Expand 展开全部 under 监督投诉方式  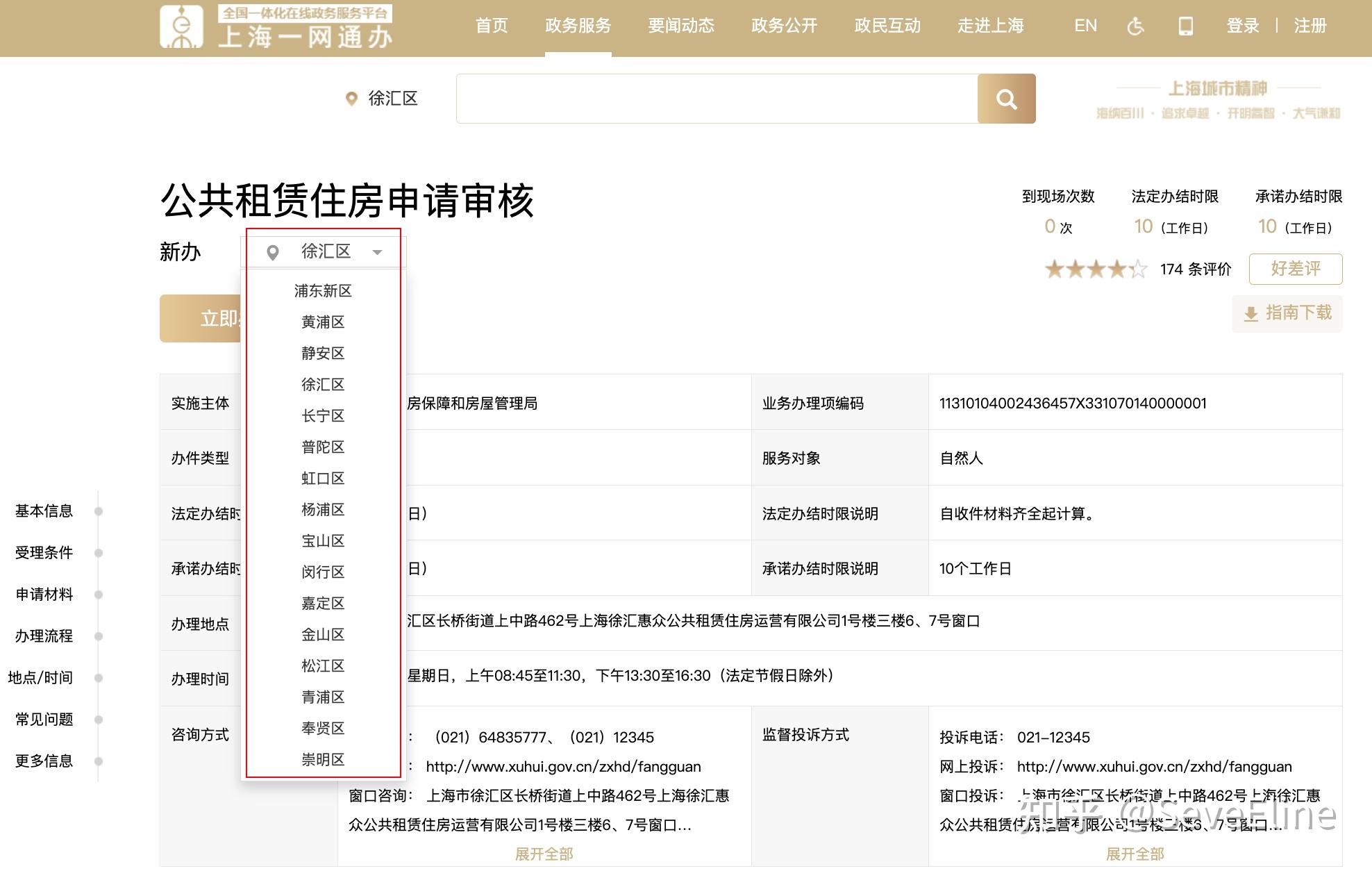click(x=1135, y=854)
